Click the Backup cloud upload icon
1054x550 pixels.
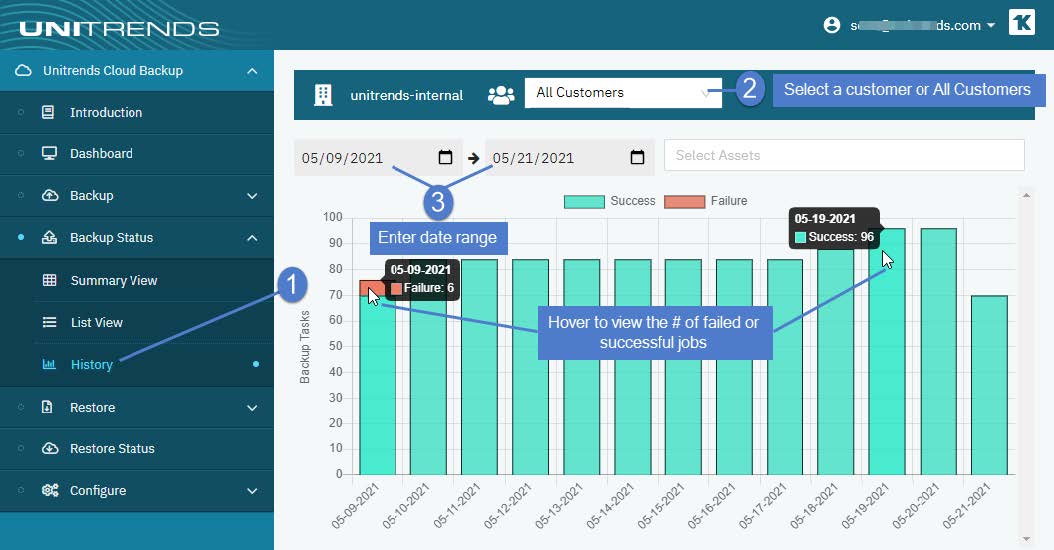(x=50, y=196)
